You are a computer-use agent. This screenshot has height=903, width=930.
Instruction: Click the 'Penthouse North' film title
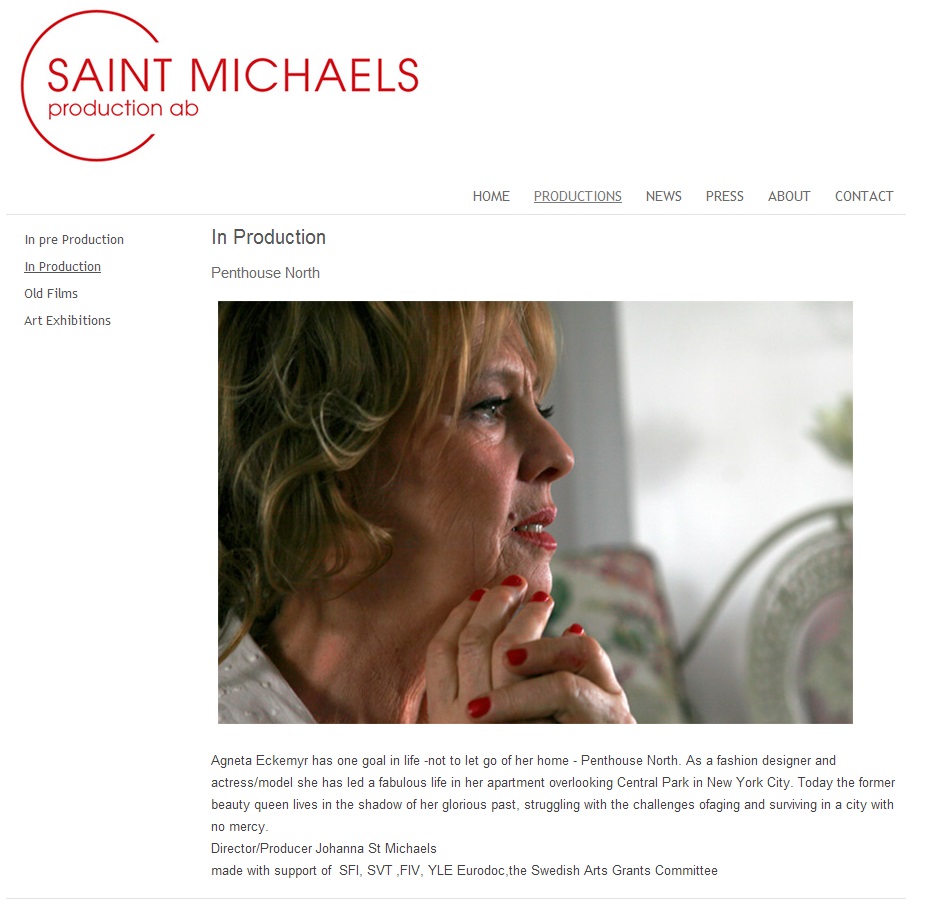pos(266,273)
